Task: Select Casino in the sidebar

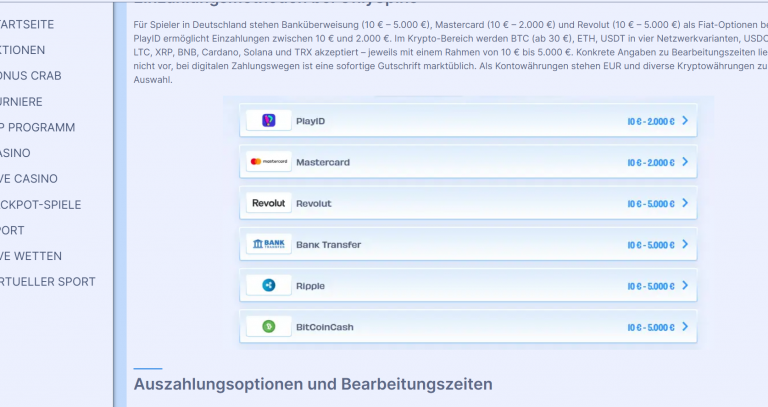Action: click(x=15, y=153)
